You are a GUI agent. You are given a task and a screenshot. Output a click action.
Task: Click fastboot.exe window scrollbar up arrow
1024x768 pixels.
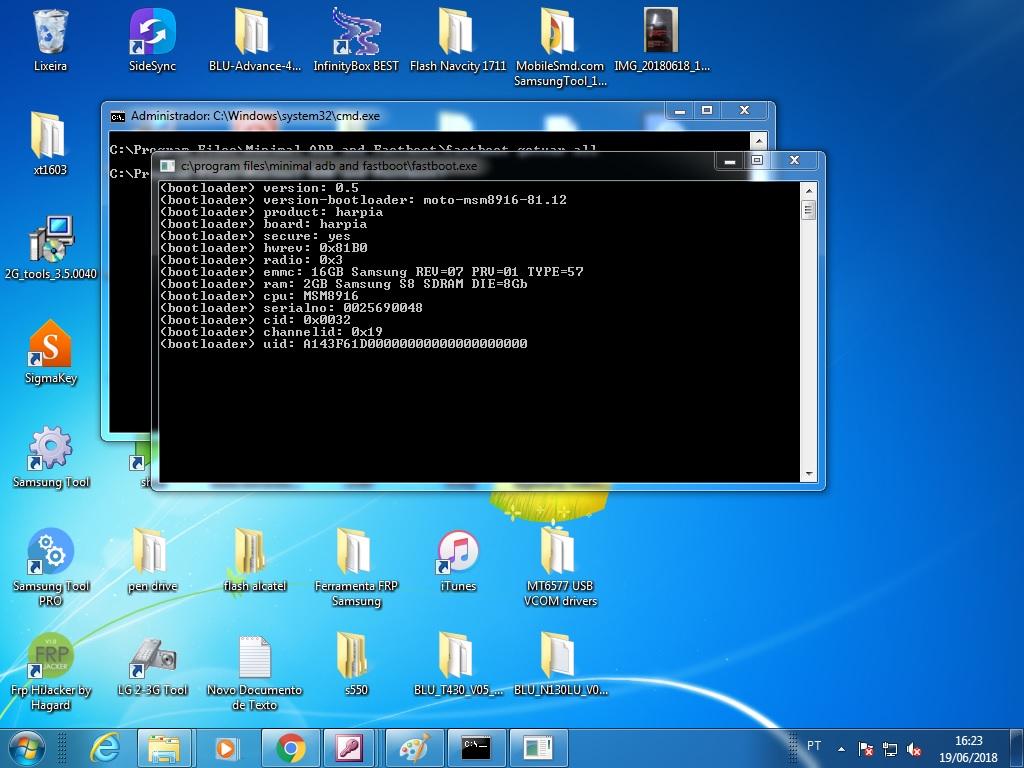click(x=808, y=190)
